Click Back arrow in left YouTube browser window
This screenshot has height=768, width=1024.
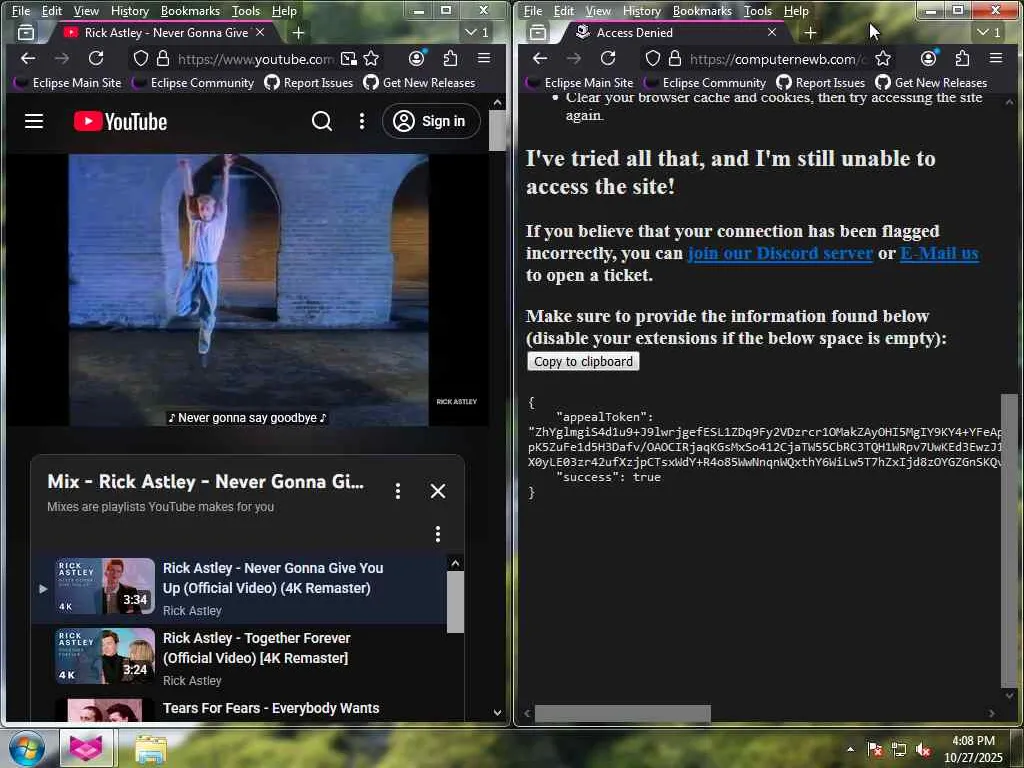click(28, 59)
